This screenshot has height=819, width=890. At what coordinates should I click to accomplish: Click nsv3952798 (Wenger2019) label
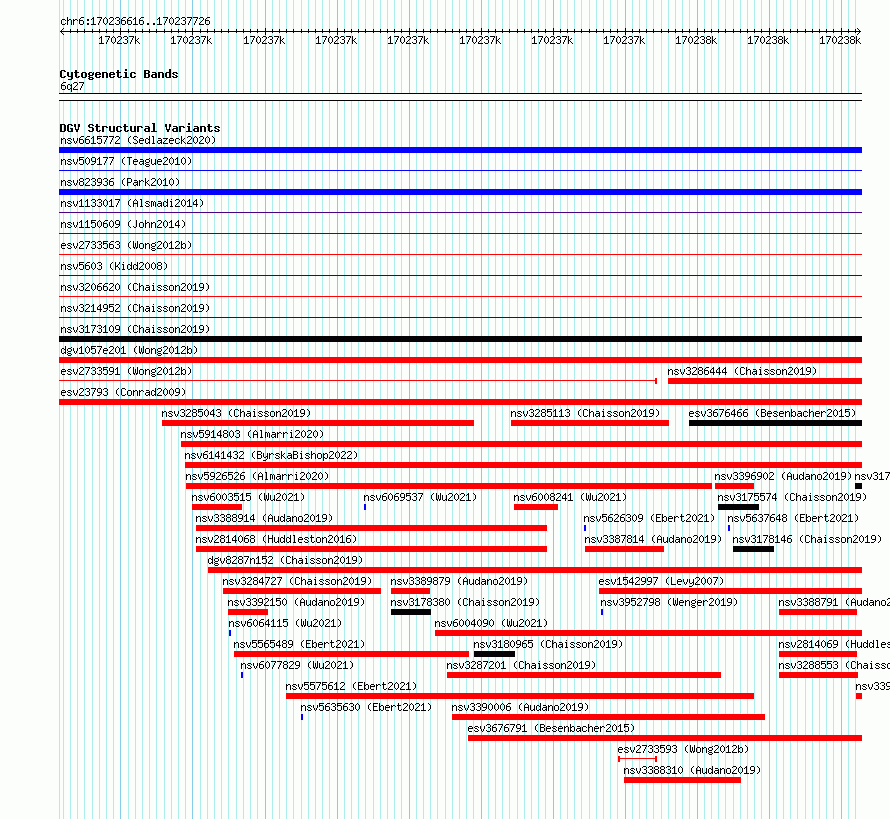669,602
